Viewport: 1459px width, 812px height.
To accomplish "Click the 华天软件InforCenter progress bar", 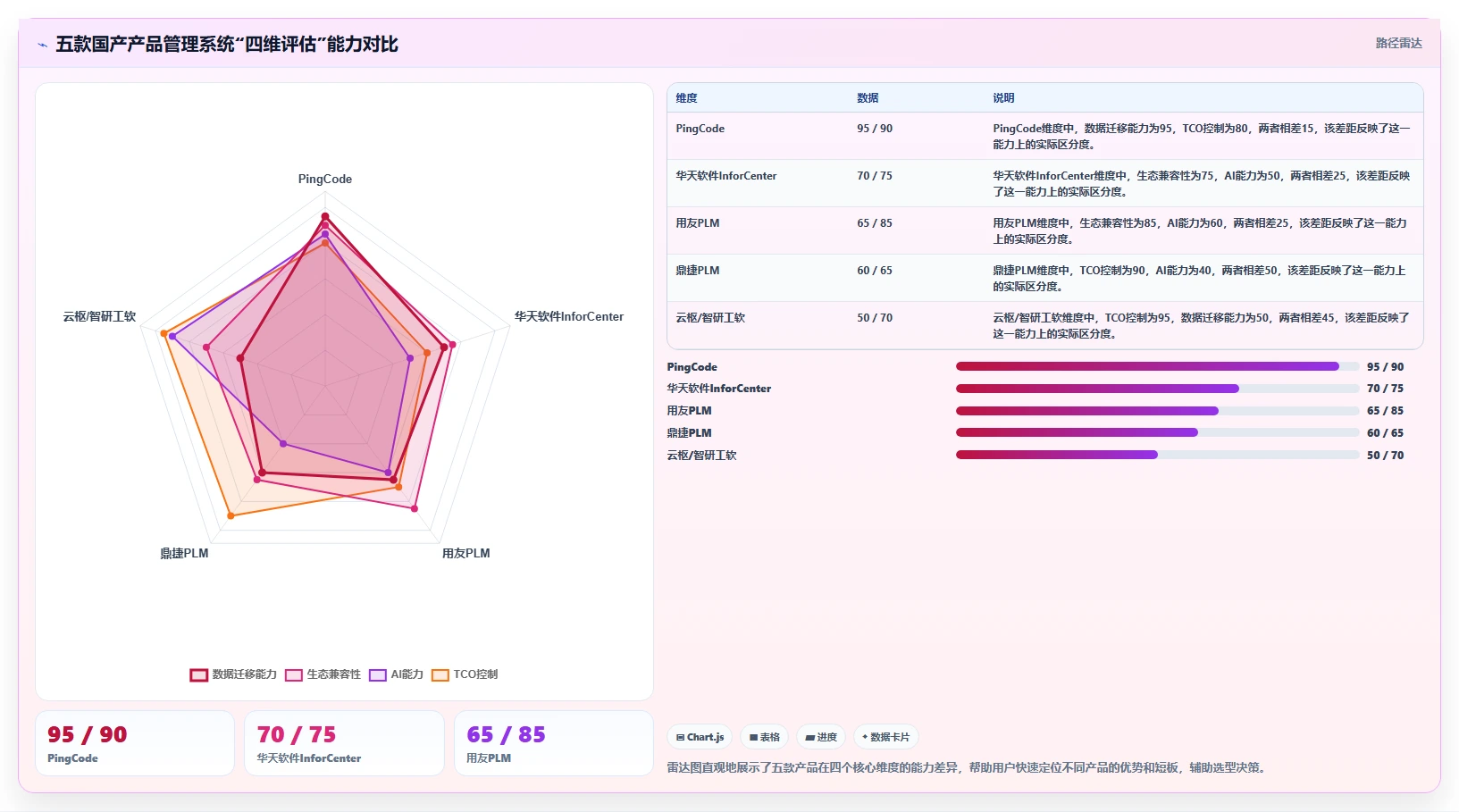I will (x=1157, y=389).
